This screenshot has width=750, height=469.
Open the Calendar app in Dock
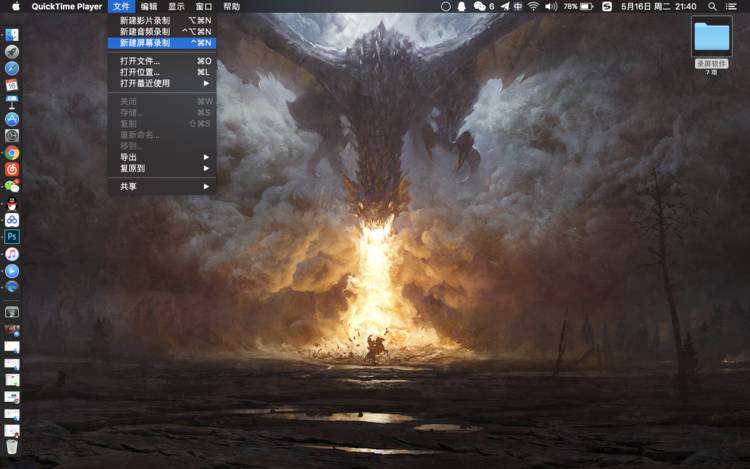[12, 85]
